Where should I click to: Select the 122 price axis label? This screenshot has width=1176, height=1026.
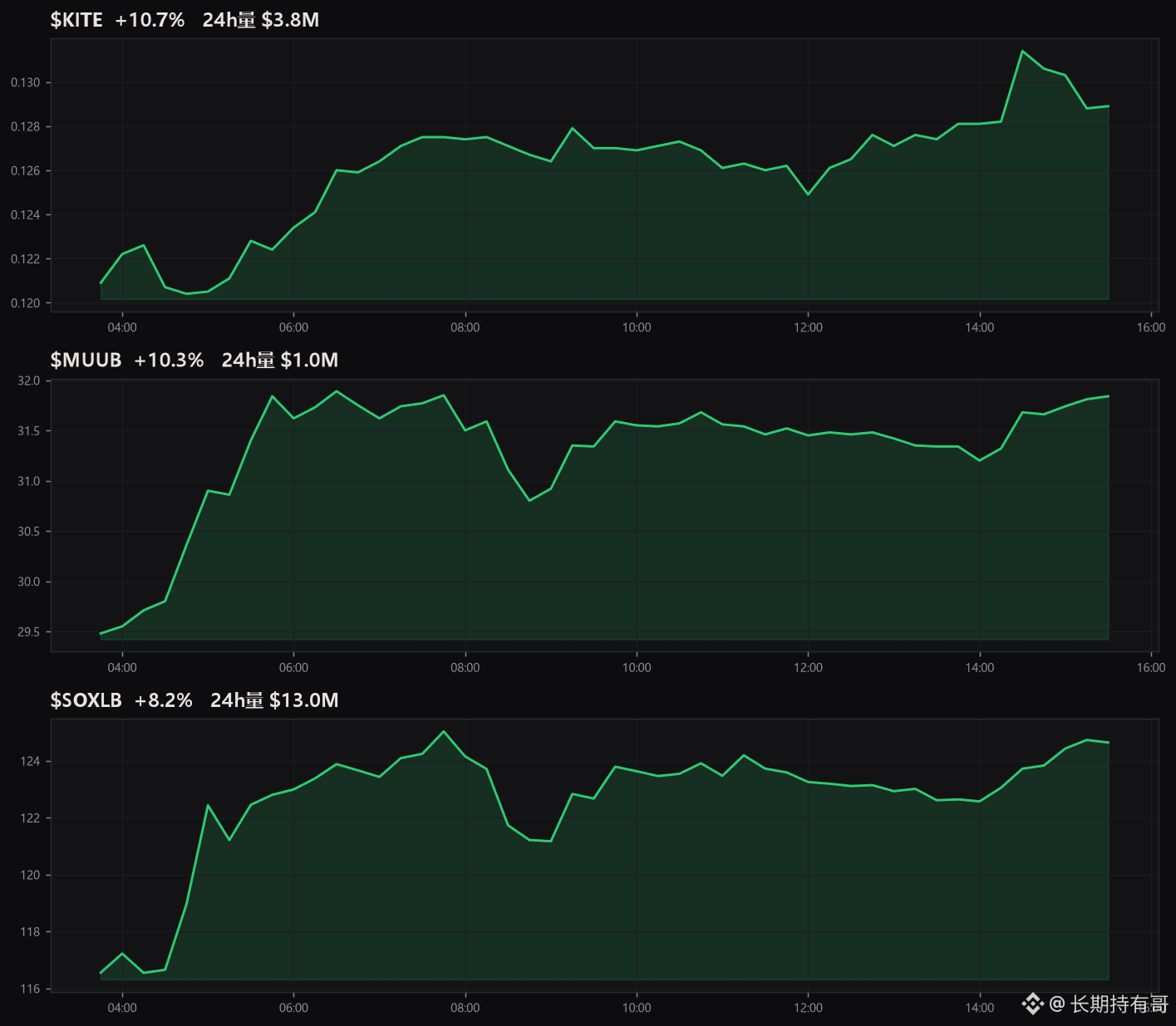pos(30,817)
